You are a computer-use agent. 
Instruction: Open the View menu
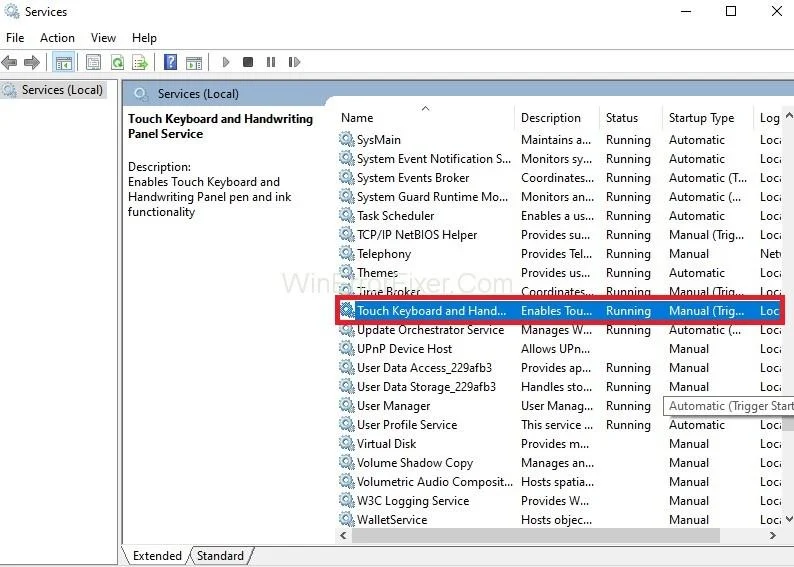coord(103,38)
